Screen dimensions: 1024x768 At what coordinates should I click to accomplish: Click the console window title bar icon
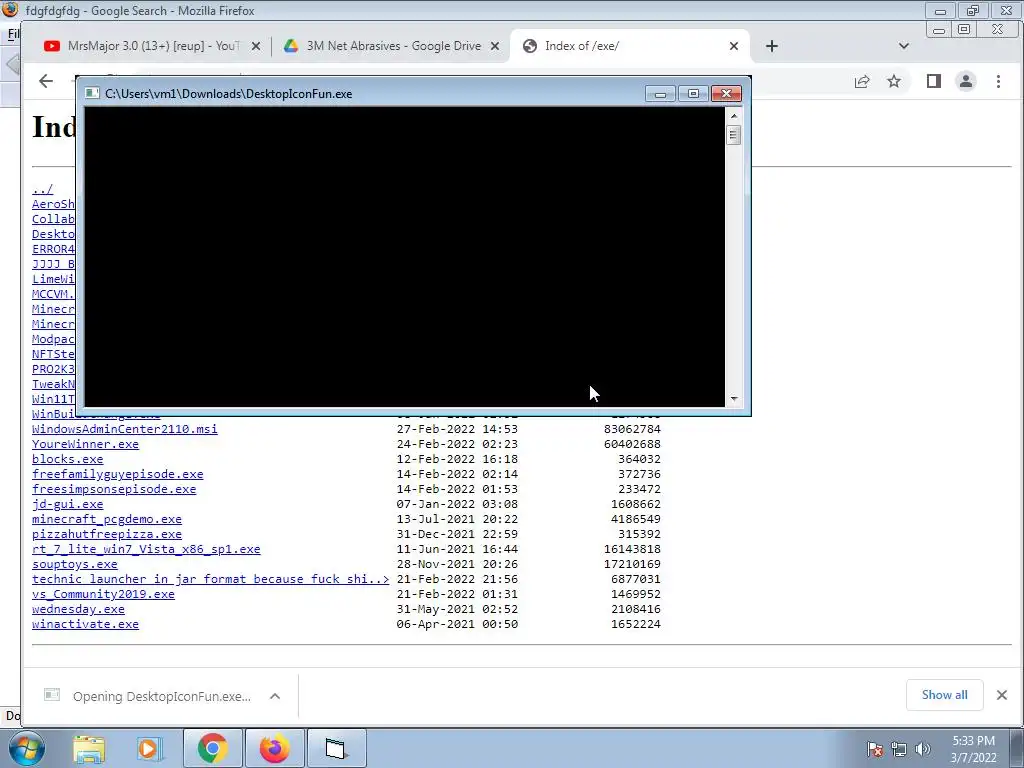[92, 93]
